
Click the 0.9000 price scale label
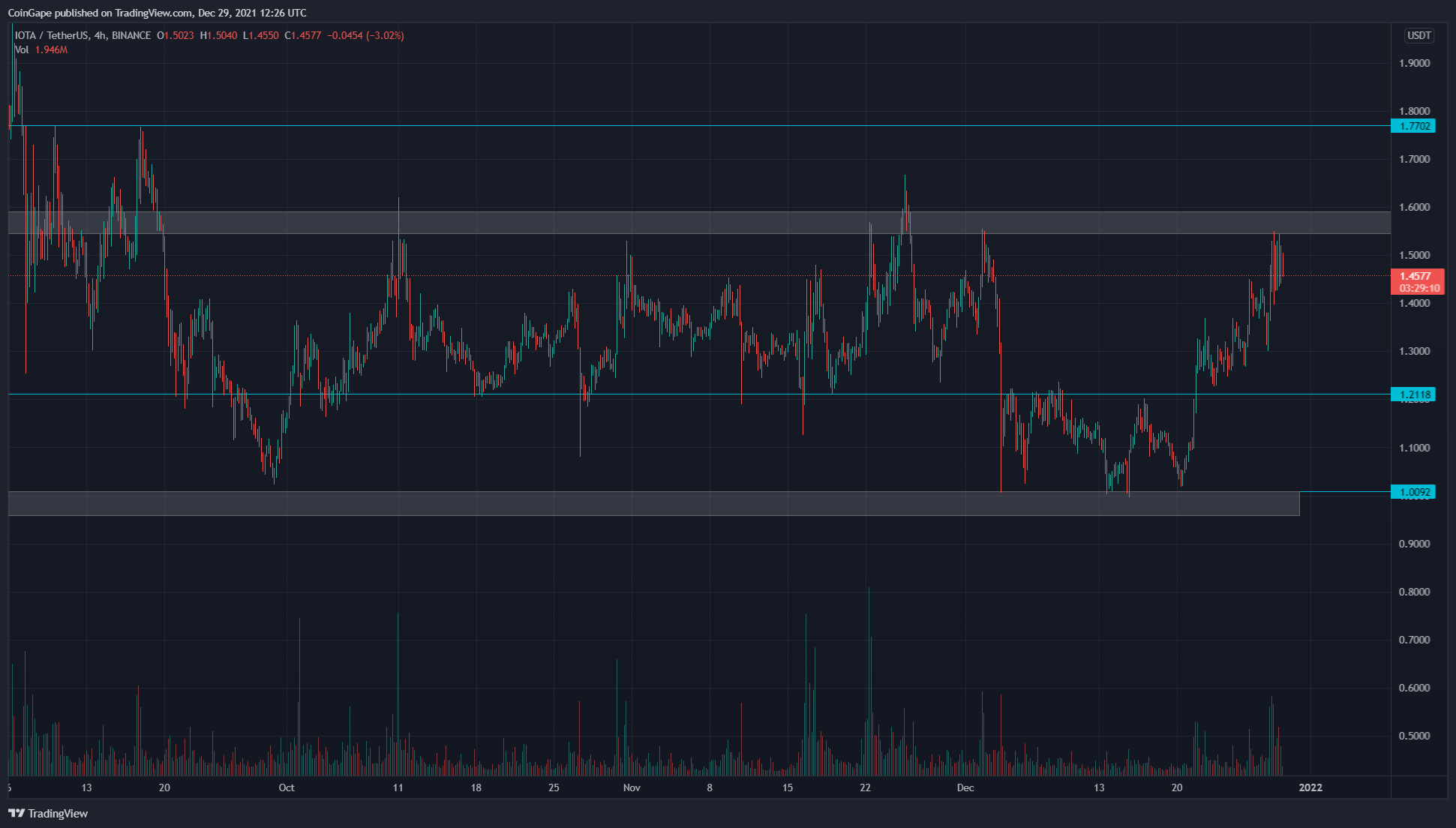pos(1414,544)
